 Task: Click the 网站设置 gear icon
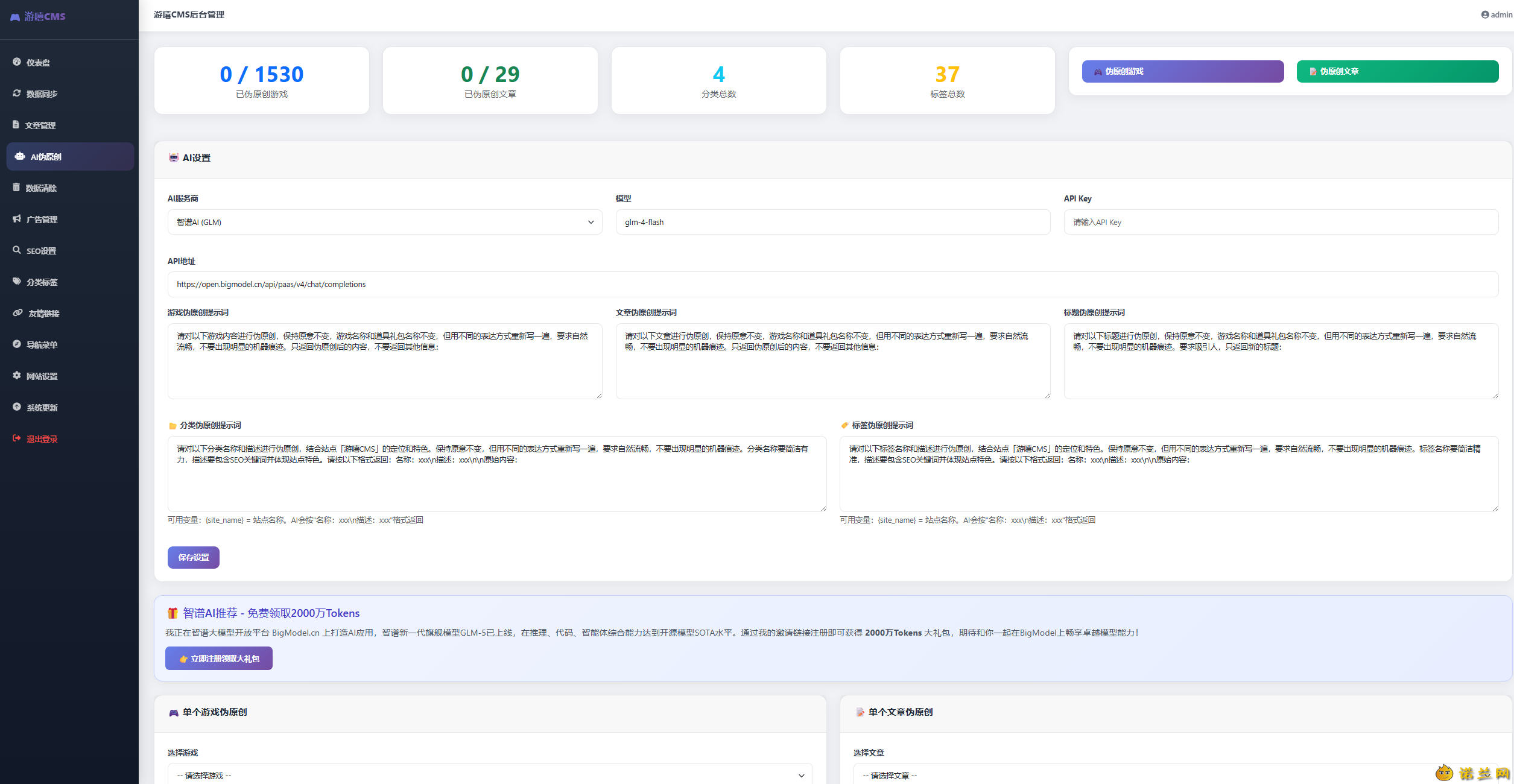tap(17, 375)
